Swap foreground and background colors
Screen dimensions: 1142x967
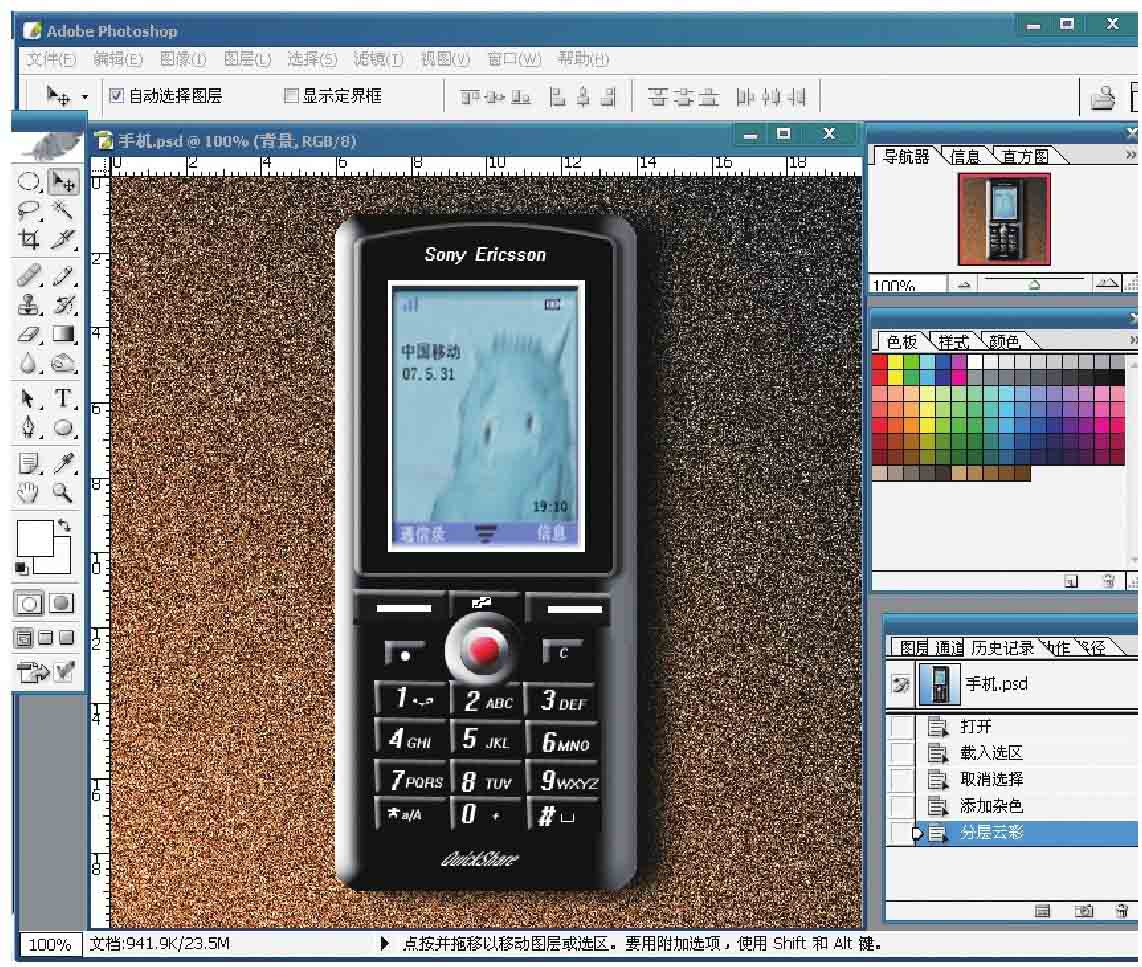point(64,524)
